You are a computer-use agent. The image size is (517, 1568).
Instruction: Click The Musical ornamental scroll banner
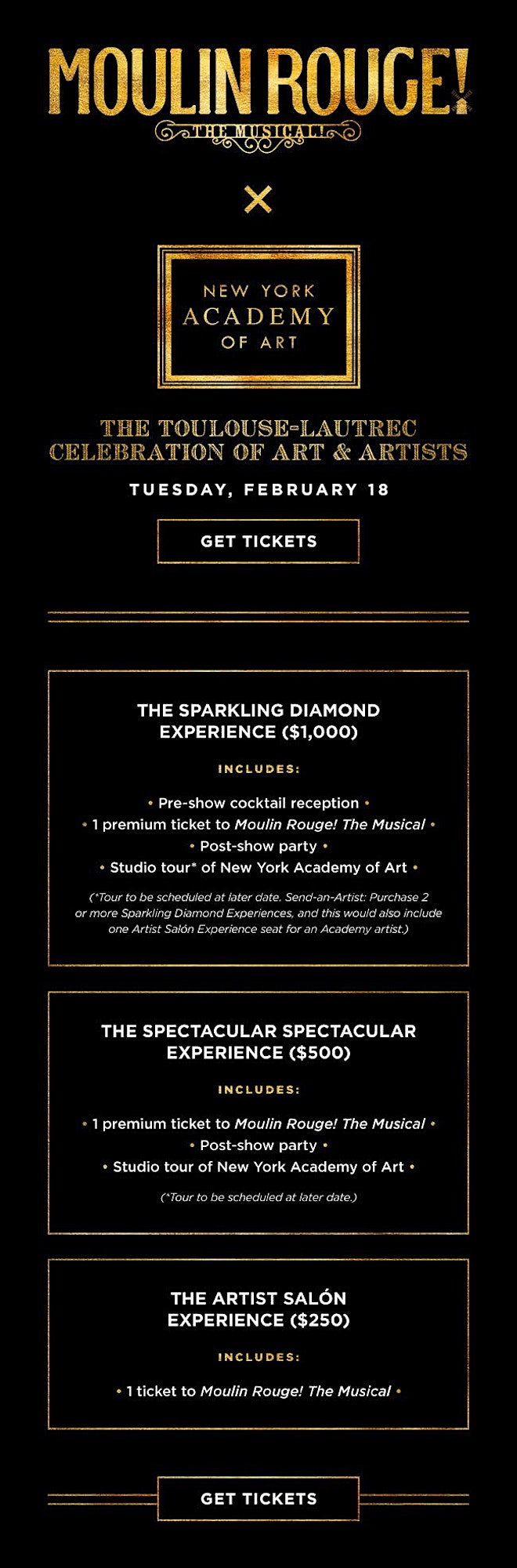pos(258,132)
